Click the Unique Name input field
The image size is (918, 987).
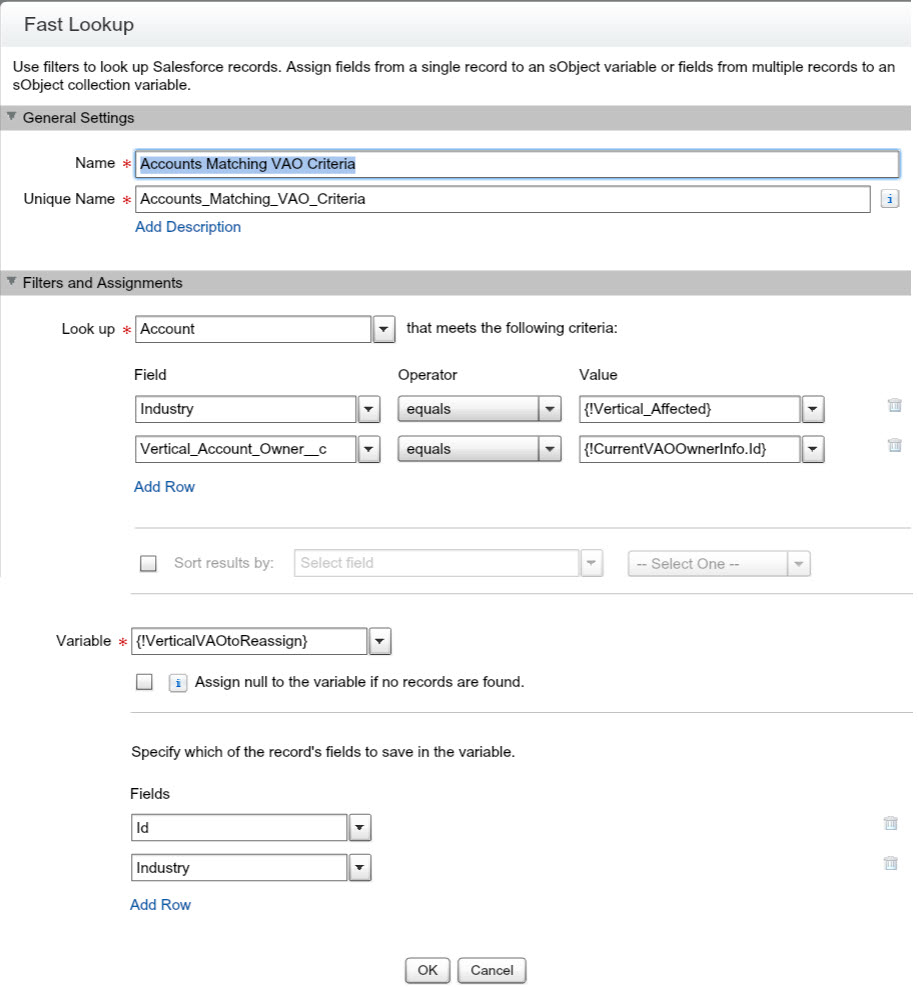coord(502,199)
